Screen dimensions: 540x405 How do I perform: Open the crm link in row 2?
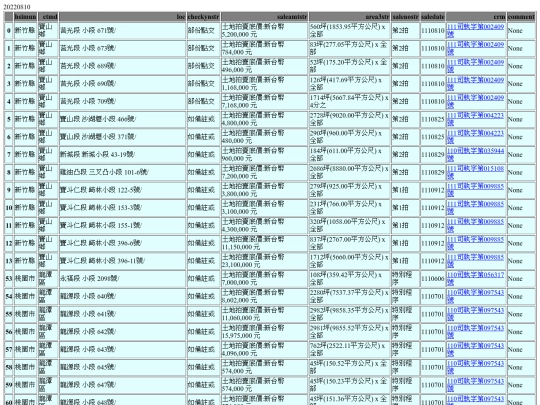(475, 66)
